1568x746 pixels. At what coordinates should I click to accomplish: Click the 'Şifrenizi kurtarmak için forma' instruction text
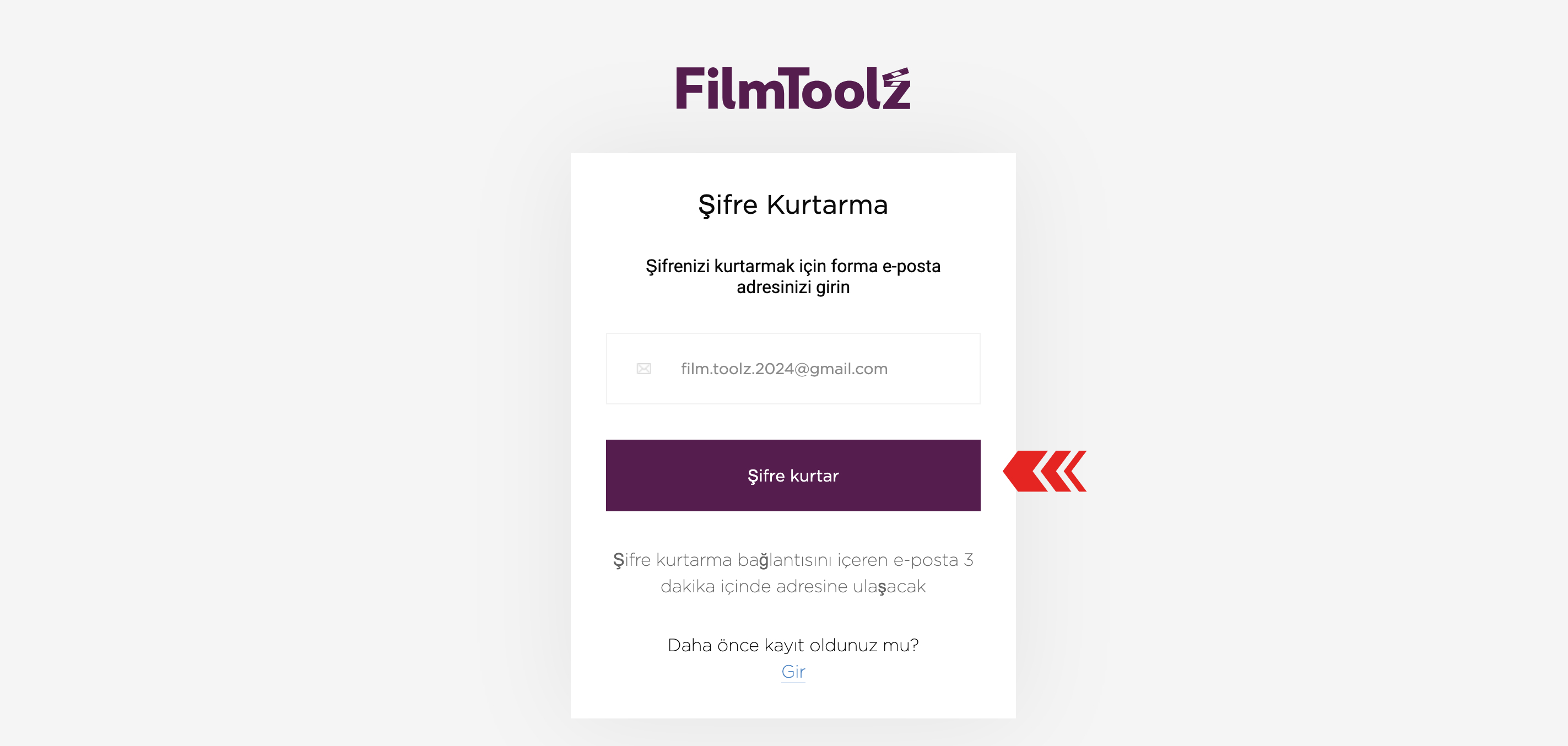pyautogui.click(x=761, y=267)
